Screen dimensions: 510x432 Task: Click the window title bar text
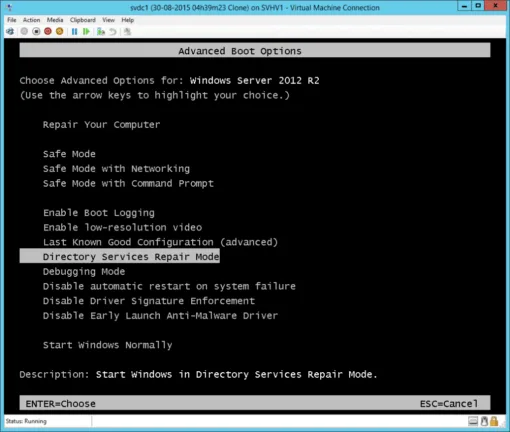tap(255, 7)
